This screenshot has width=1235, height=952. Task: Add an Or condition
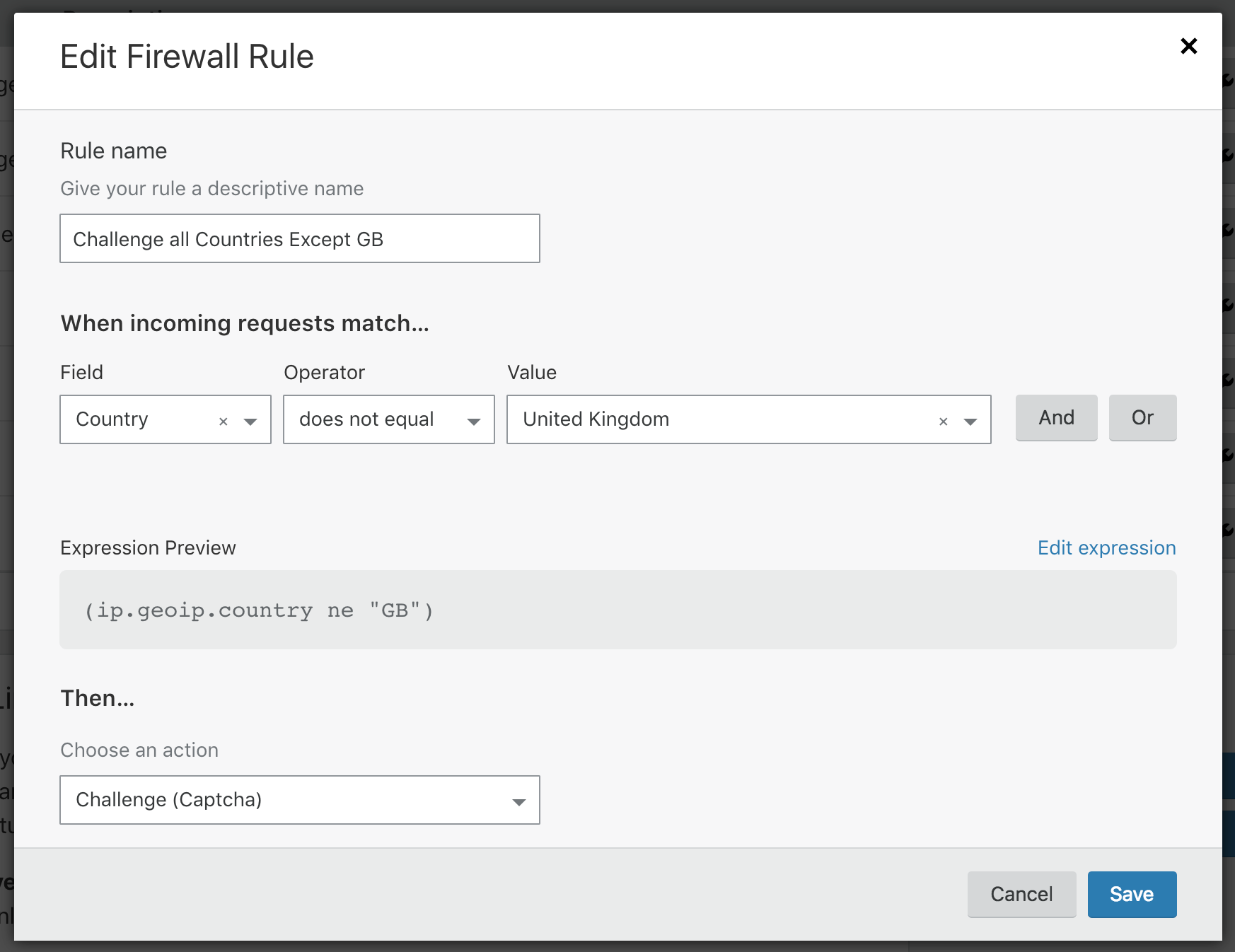[1143, 418]
